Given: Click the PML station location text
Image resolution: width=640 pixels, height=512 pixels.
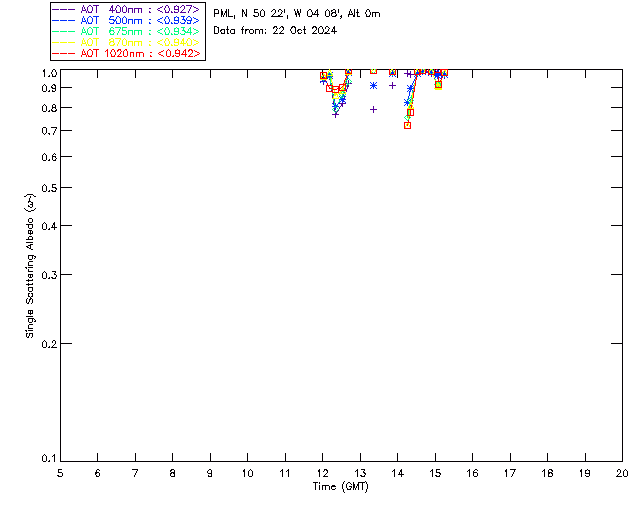Looking at the screenshot, I should pos(297,14).
